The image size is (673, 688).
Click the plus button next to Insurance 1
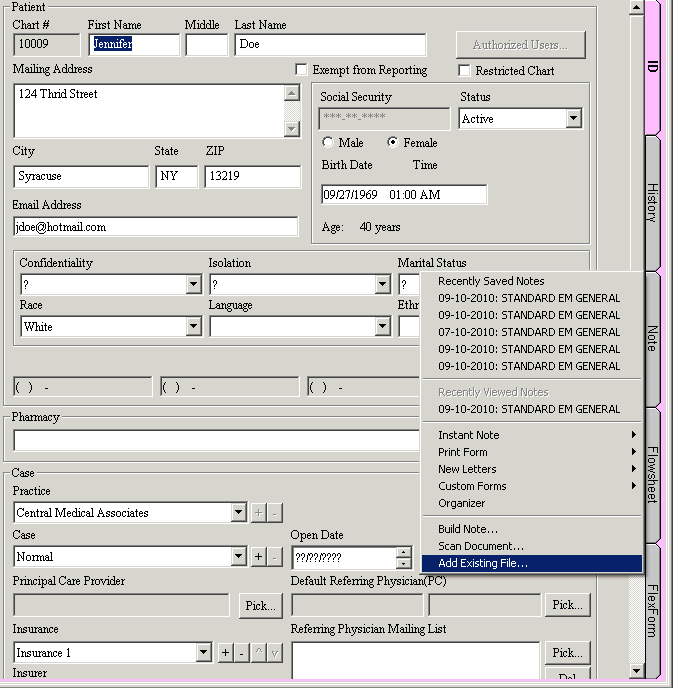(x=226, y=653)
